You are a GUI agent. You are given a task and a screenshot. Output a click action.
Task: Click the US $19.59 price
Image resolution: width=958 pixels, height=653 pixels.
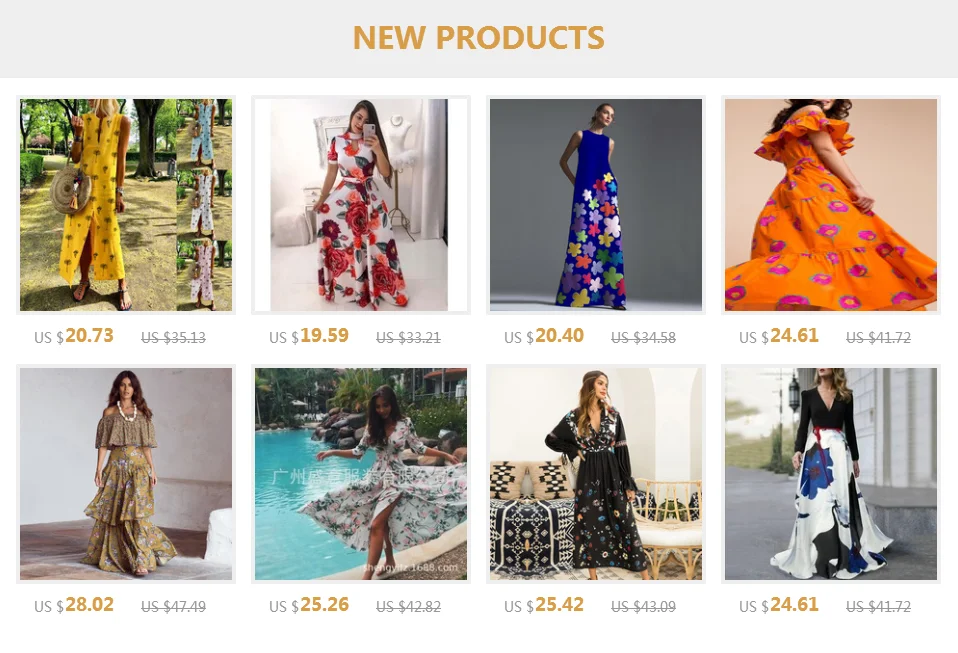point(309,336)
